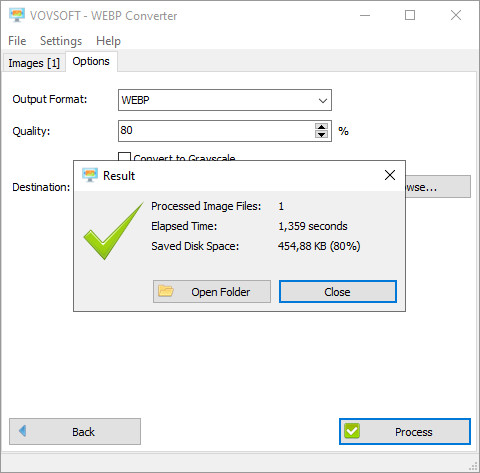480x473 pixels.
Task: Click the Close button in Result dialog
Action: click(338, 292)
